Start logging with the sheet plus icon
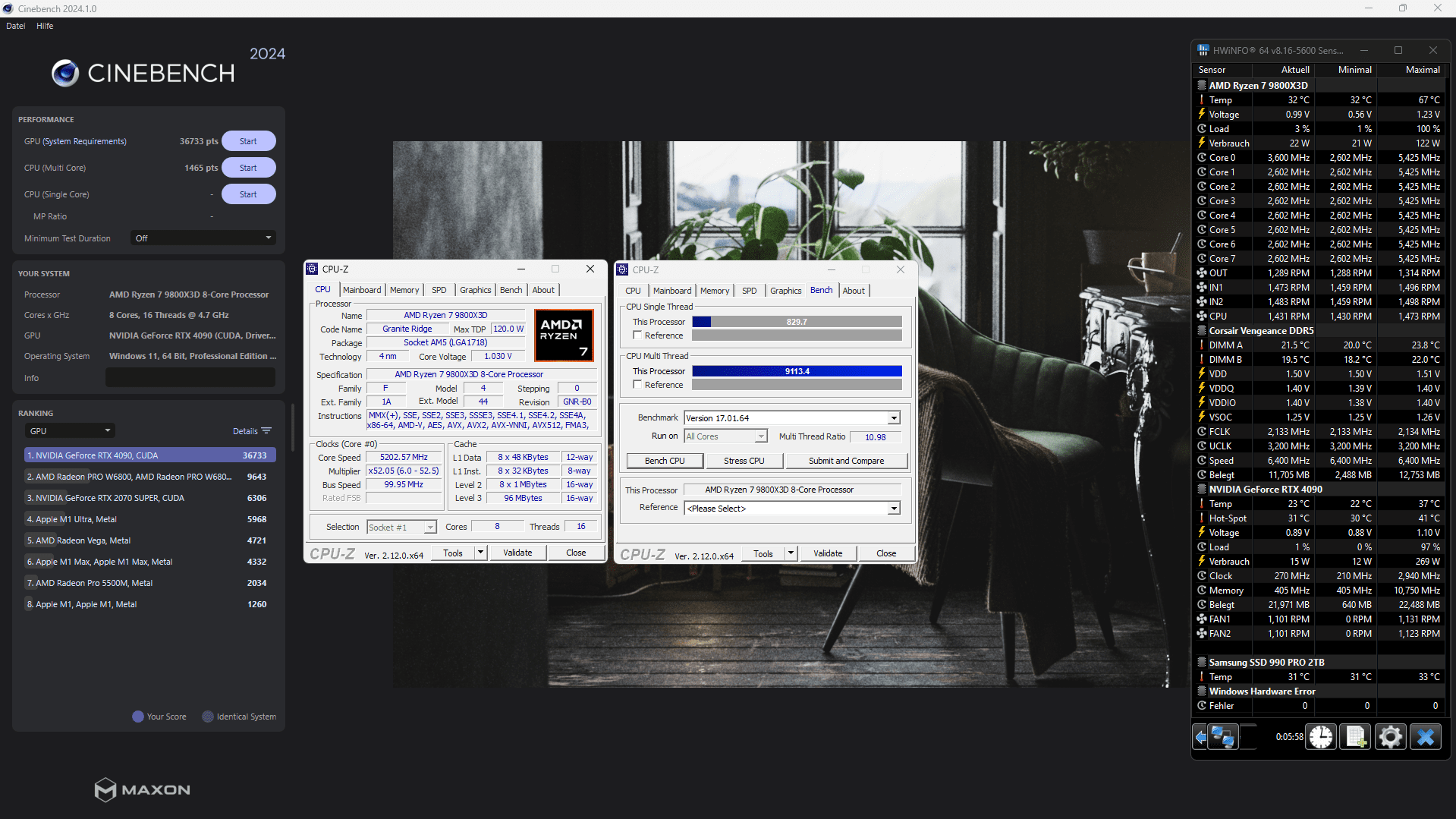Image resolution: width=1456 pixels, height=819 pixels. point(1355,736)
